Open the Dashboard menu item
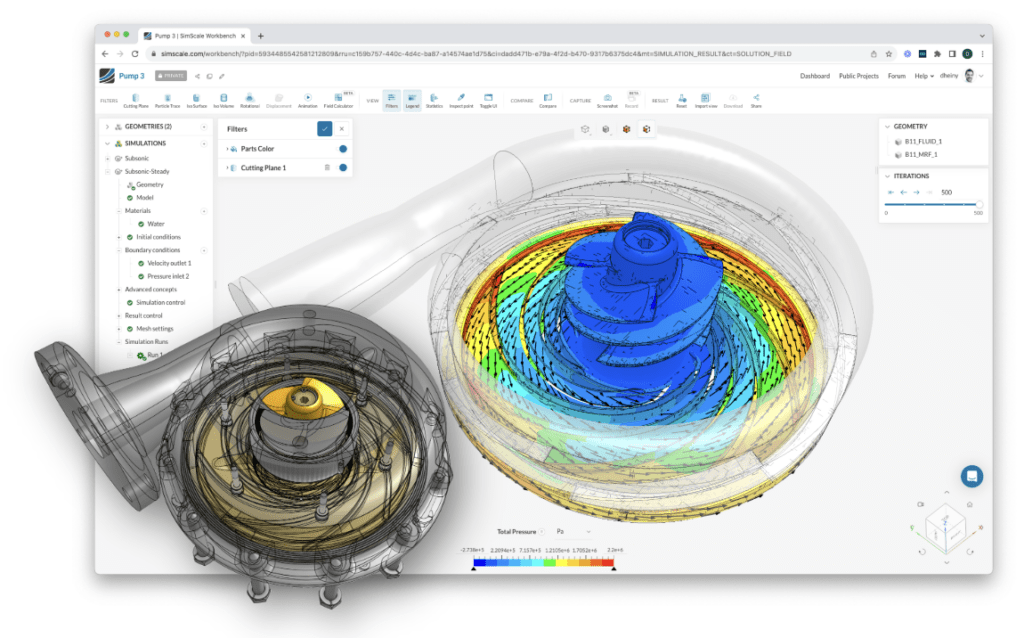This screenshot has height=638, width=1024. point(816,75)
